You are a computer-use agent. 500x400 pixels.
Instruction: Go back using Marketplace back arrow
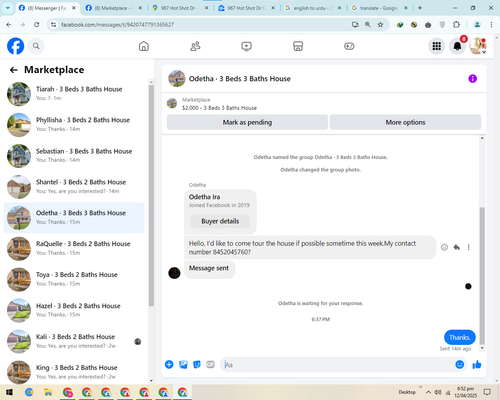click(x=14, y=70)
